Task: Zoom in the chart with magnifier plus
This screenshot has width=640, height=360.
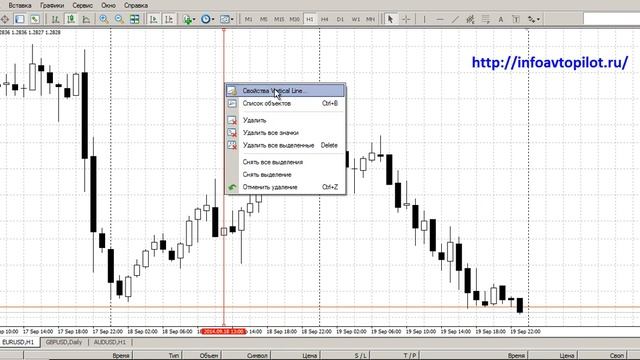Action: tap(104, 19)
